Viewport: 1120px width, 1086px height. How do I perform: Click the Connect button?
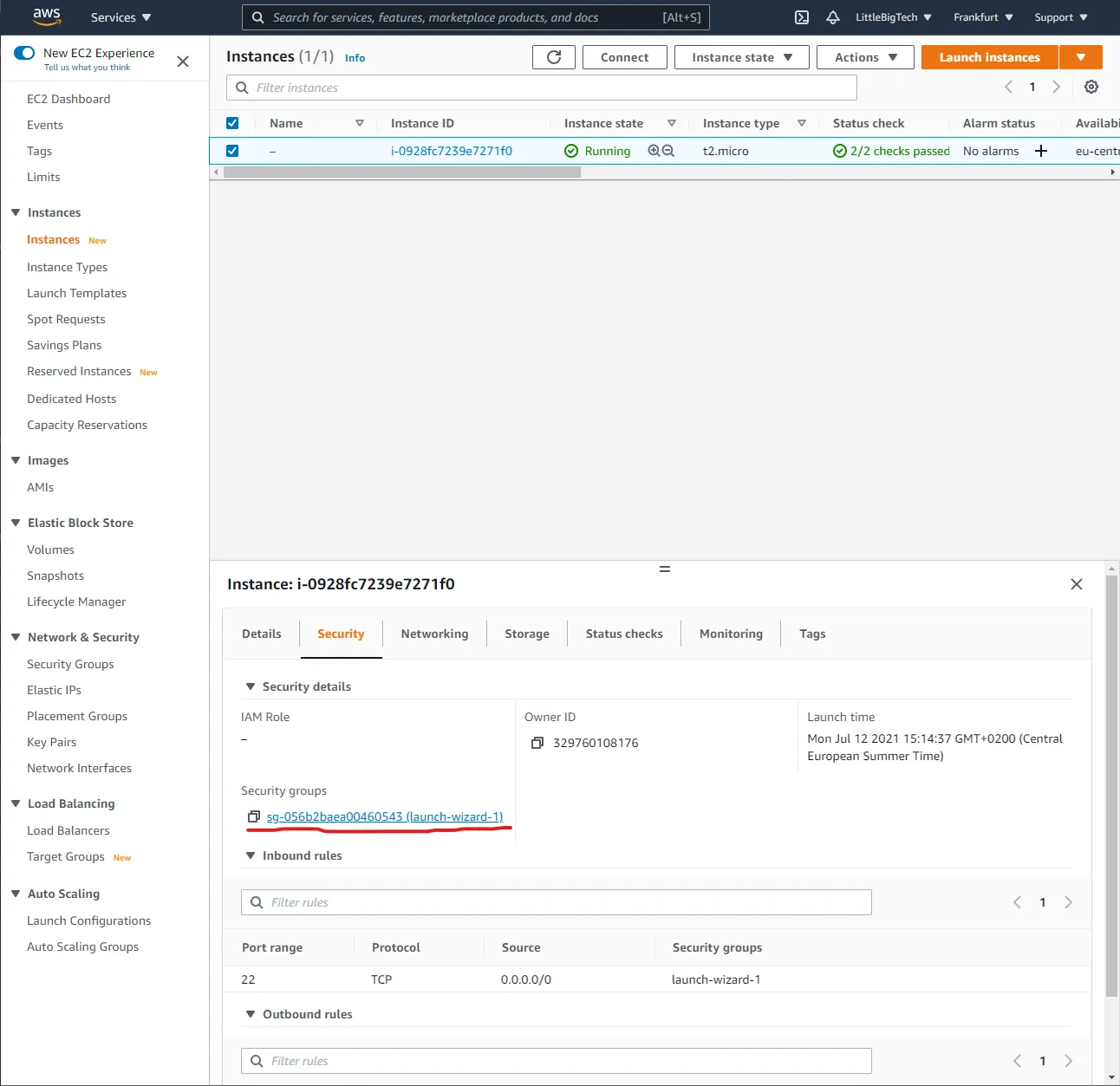click(x=624, y=57)
